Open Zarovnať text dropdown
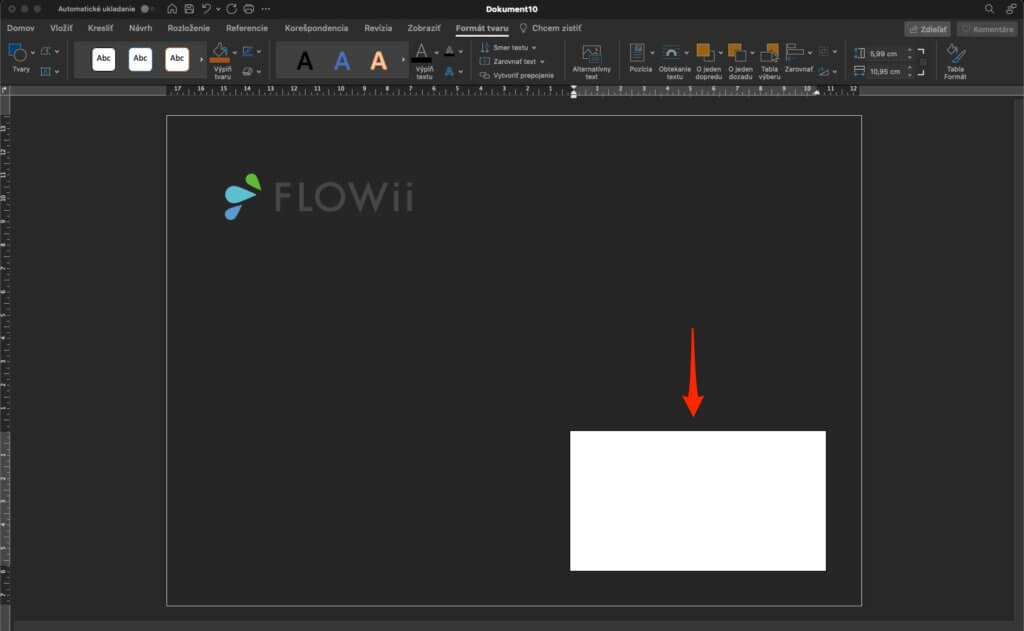The height and width of the screenshot is (631, 1024). tap(513, 61)
